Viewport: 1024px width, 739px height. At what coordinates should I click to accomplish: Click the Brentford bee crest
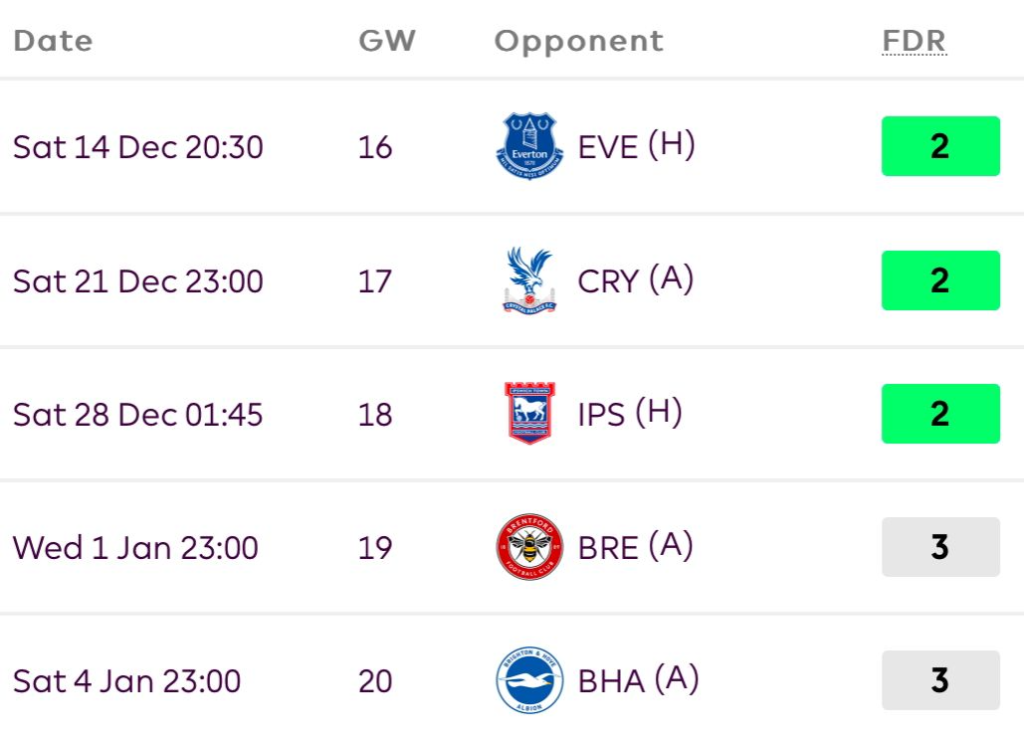tap(530, 547)
